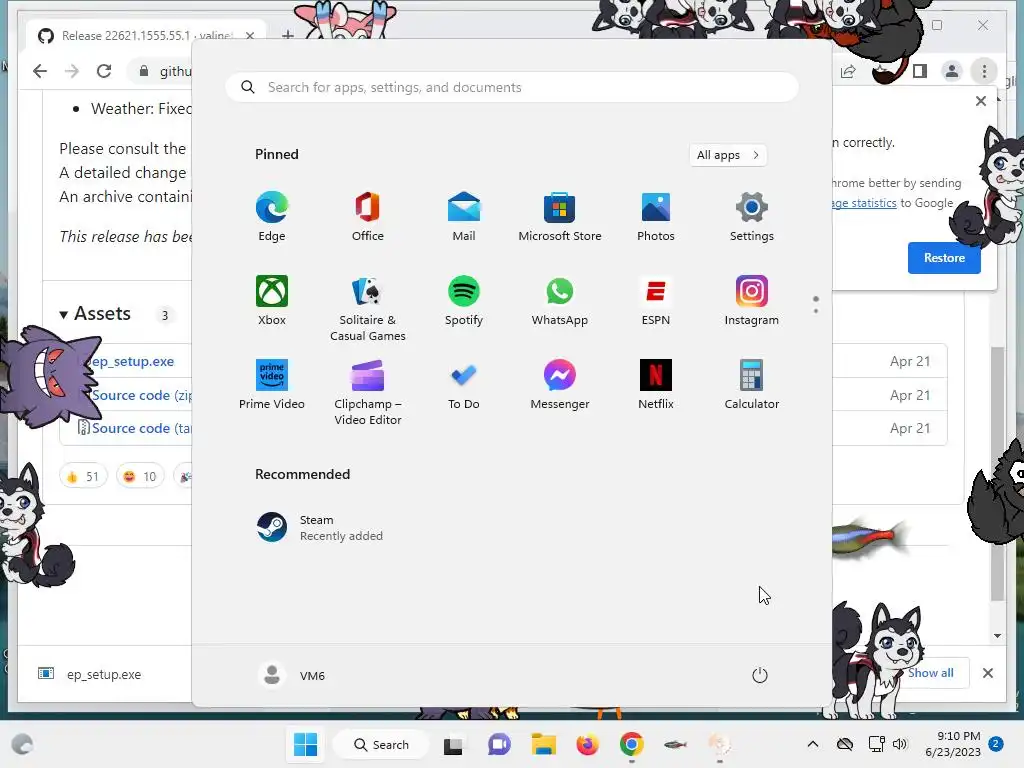Open Messenger from pinned apps
Viewport: 1024px width, 768px height.
coord(560,385)
